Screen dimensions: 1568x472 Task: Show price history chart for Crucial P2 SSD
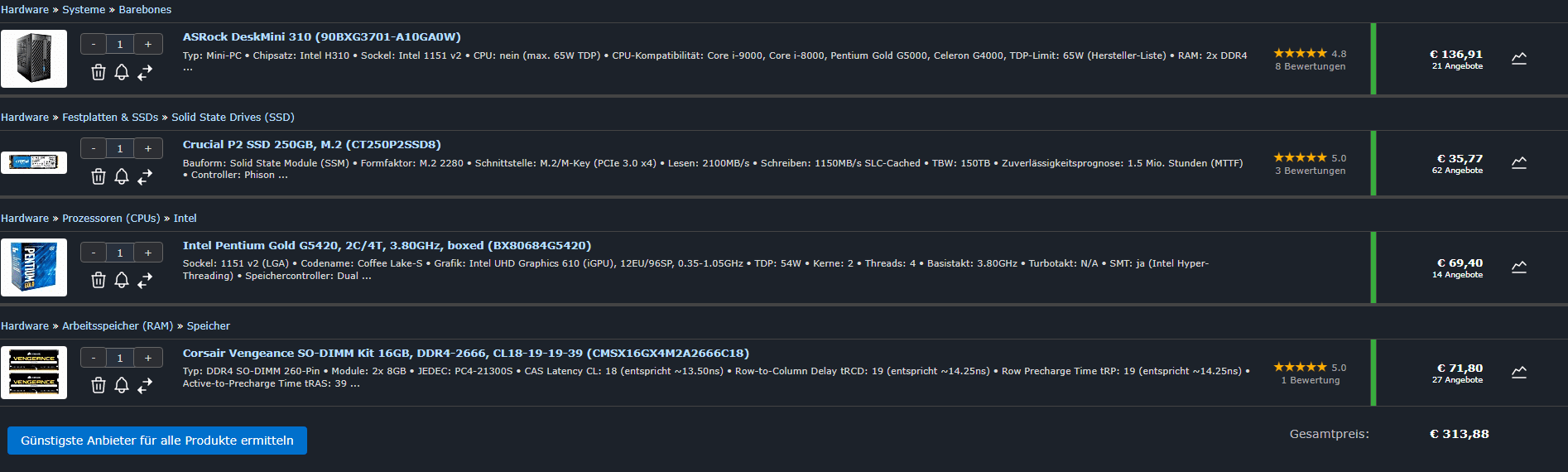(1519, 163)
